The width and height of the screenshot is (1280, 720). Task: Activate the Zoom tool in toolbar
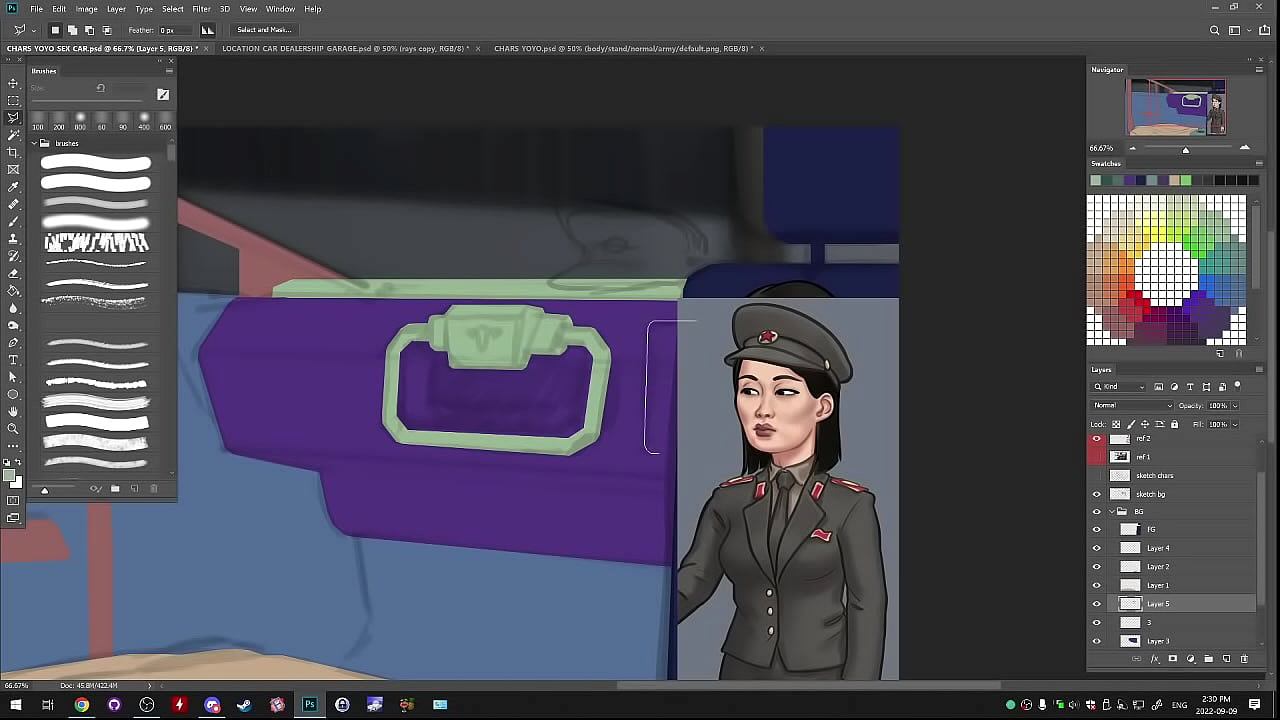pos(13,429)
